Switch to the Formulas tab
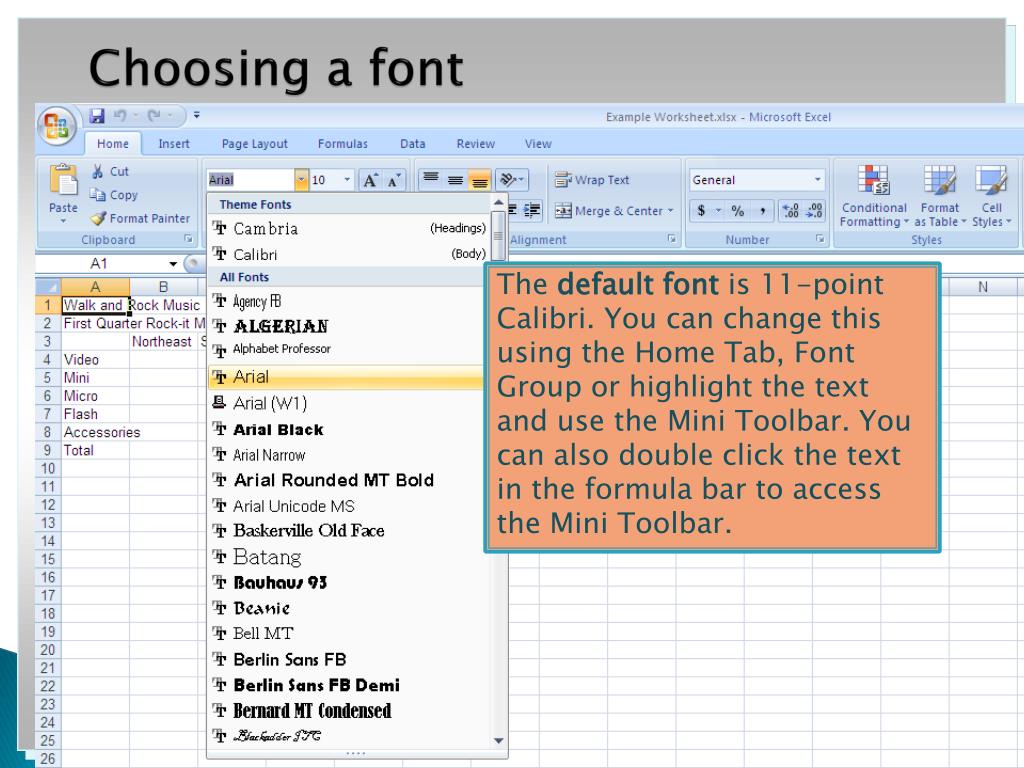This screenshot has width=1024, height=768. [x=343, y=144]
